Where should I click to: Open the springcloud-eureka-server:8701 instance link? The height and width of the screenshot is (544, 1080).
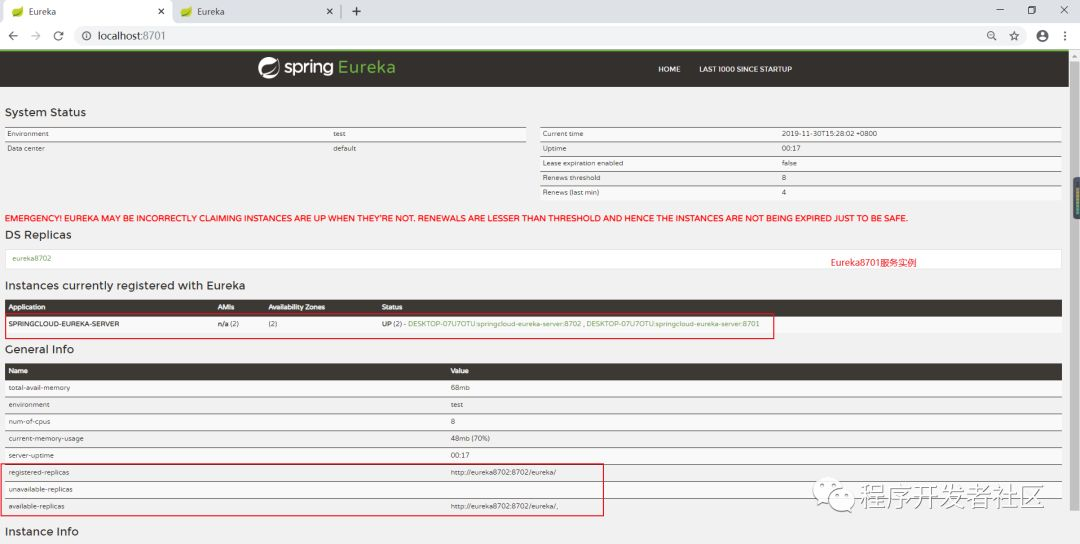673,324
